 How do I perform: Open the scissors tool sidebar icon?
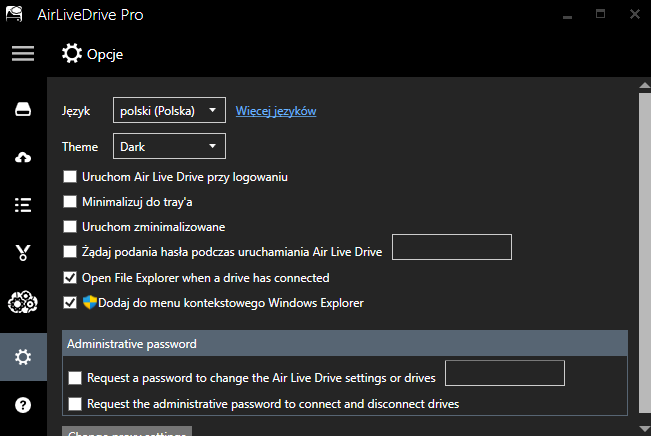[x=23, y=252]
